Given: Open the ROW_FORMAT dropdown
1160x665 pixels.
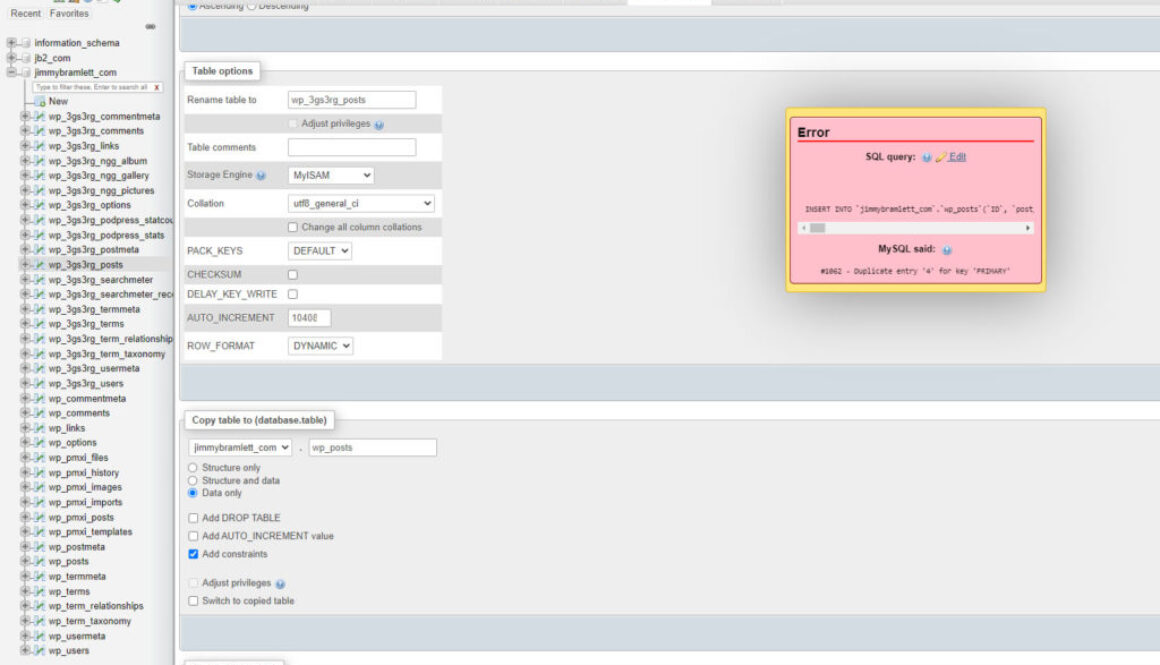Looking at the screenshot, I should point(320,346).
